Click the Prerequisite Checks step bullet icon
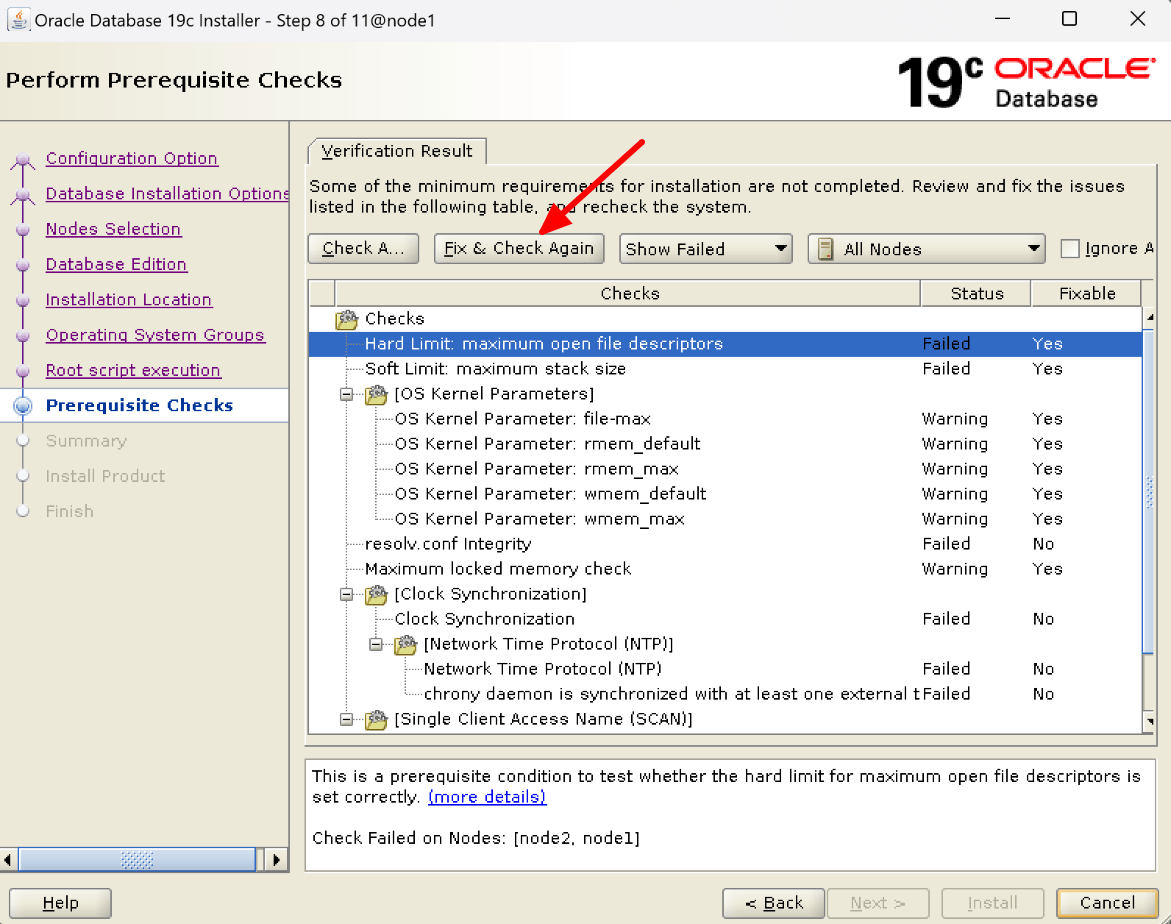This screenshot has height=924, width=1171. [x=23, y=406]
